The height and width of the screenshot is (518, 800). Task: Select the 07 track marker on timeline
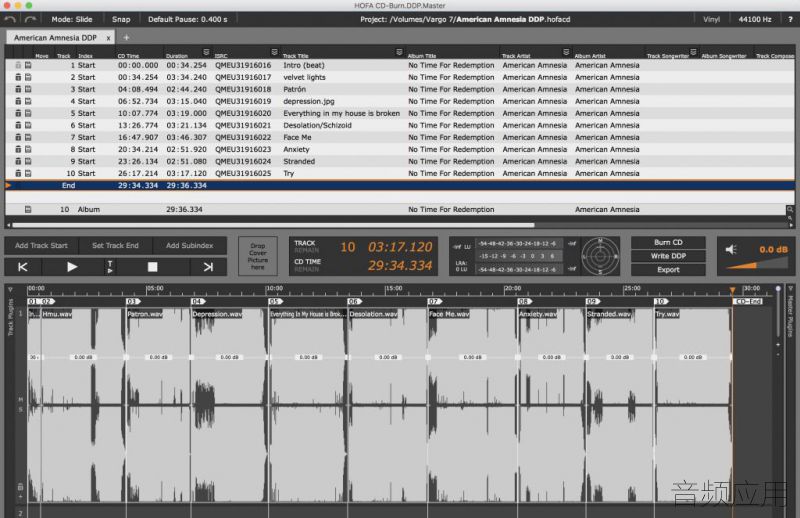[435, 302]
